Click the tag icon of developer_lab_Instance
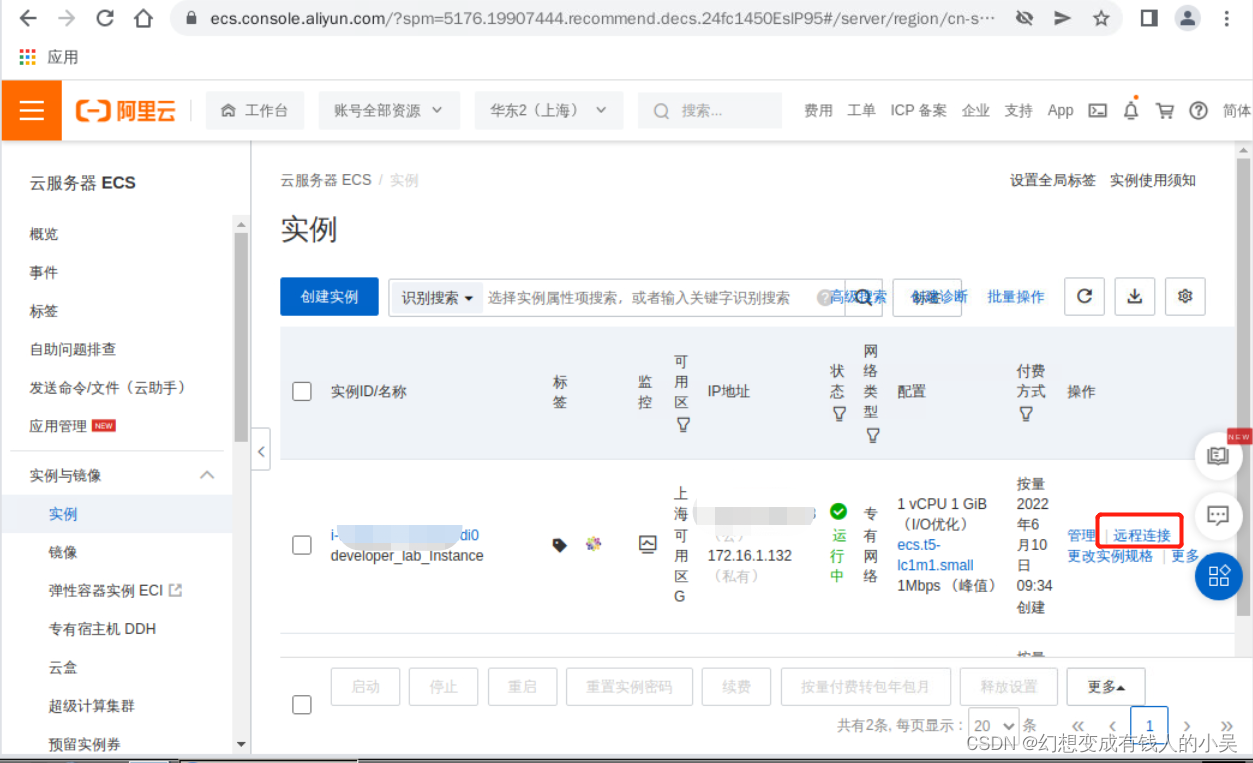 pyautogui.click(x=560, y=545)
